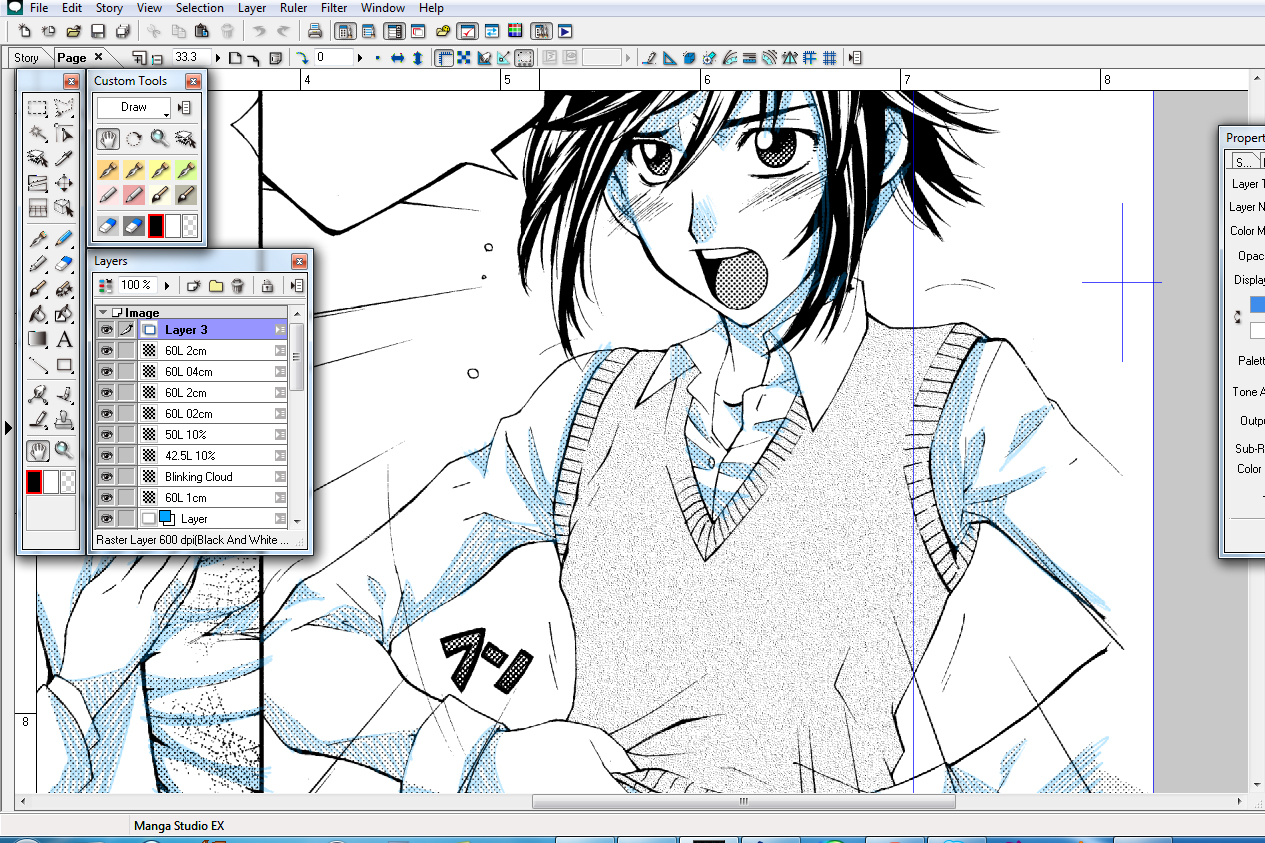1265x843 pixels.
Task: Select the Pattern Stamp tool in the toolbox
Action: 64,419
